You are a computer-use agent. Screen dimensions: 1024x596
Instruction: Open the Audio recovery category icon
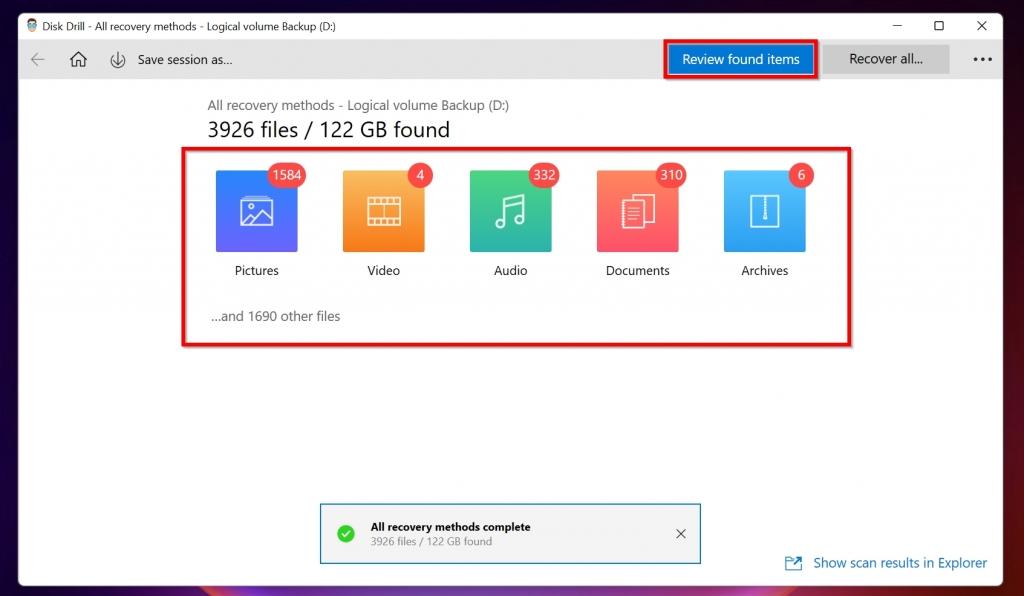coord(510,210)
